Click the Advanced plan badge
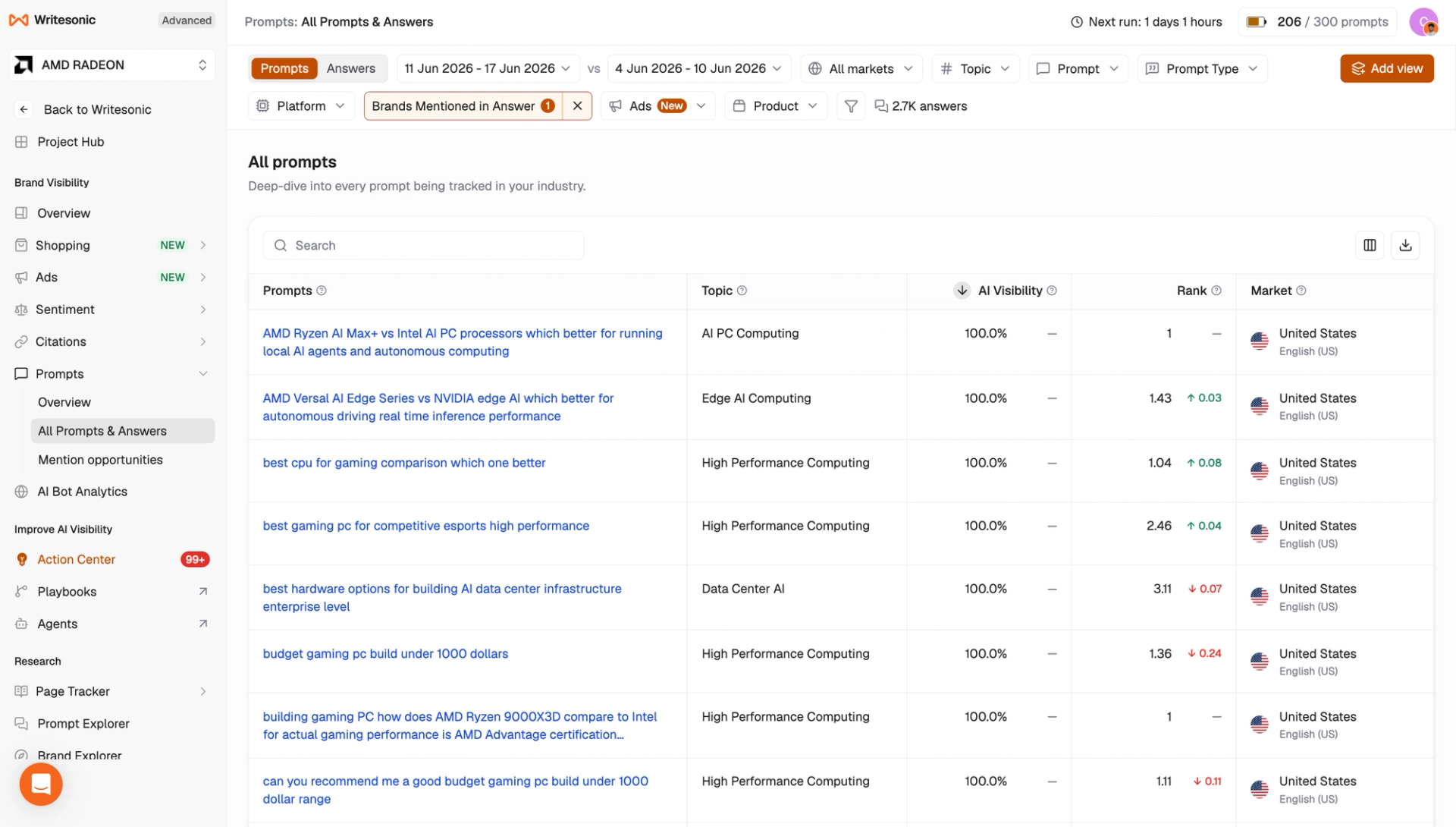Viewport: 1456px width, 827px height. (187, 20)
